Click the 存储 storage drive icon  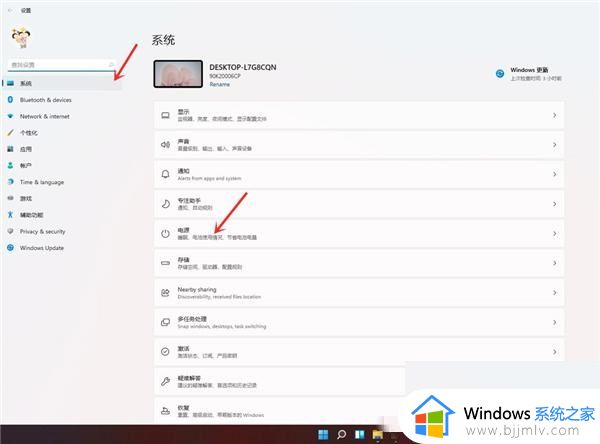tap(165, 263)
